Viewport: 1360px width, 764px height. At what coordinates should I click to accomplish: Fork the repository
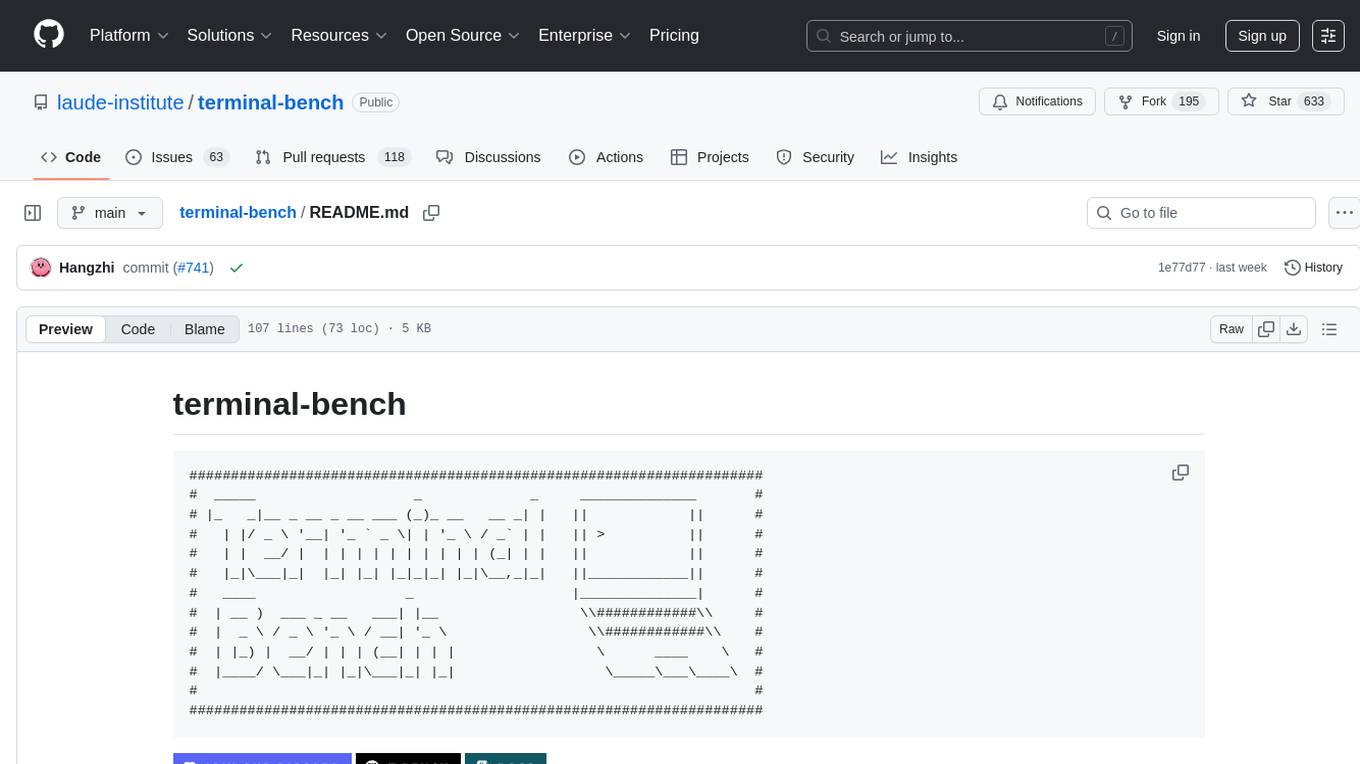pyautogui.click(x=1161, y=102)
